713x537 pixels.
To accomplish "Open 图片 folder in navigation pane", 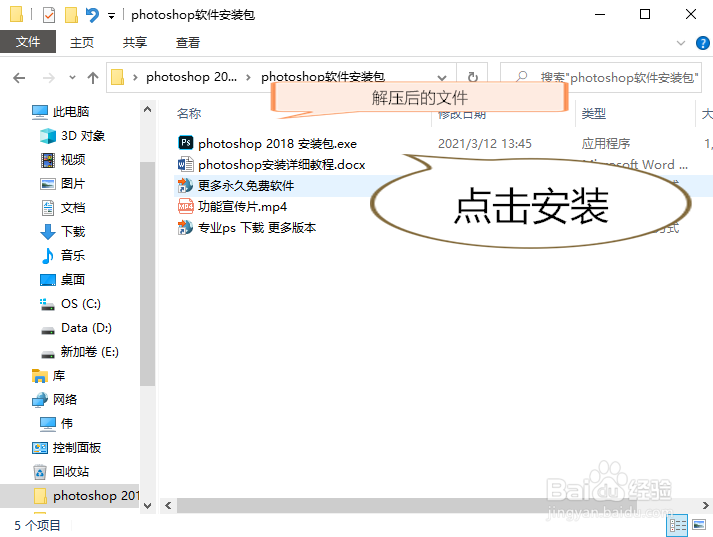I will (73, 184).
